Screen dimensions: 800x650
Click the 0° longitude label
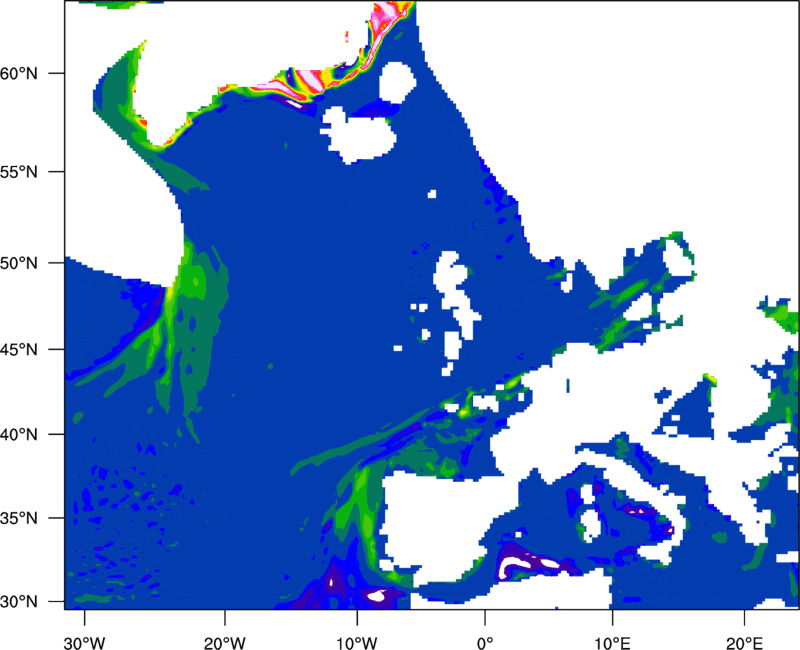click(x=485, y=643)
